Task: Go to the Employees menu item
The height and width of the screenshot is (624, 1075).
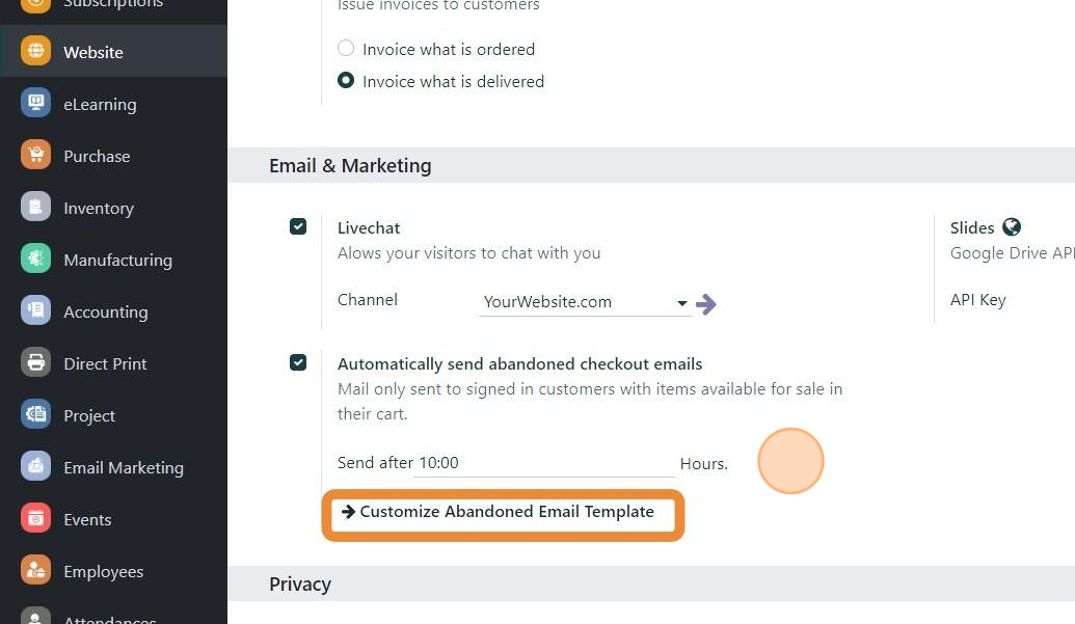Action: point(103,572)
